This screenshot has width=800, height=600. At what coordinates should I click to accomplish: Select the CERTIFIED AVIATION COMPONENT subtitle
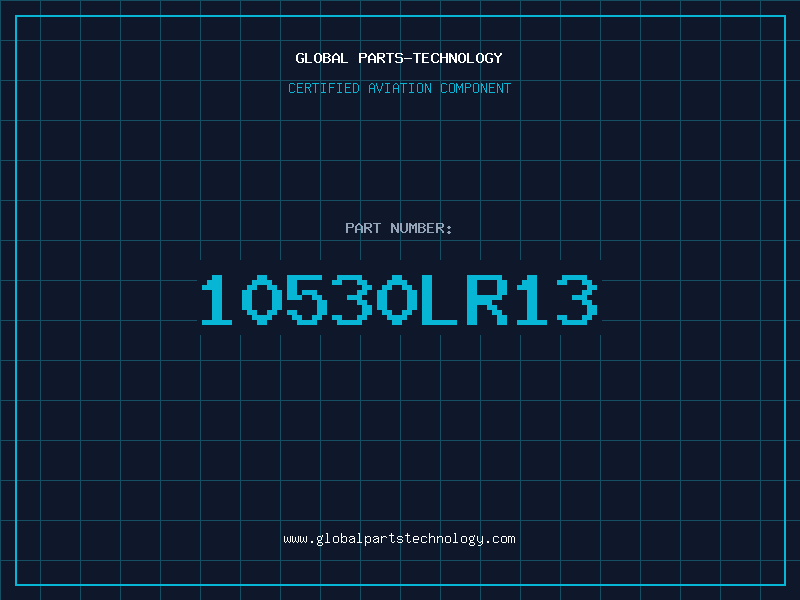pos(399,88)
